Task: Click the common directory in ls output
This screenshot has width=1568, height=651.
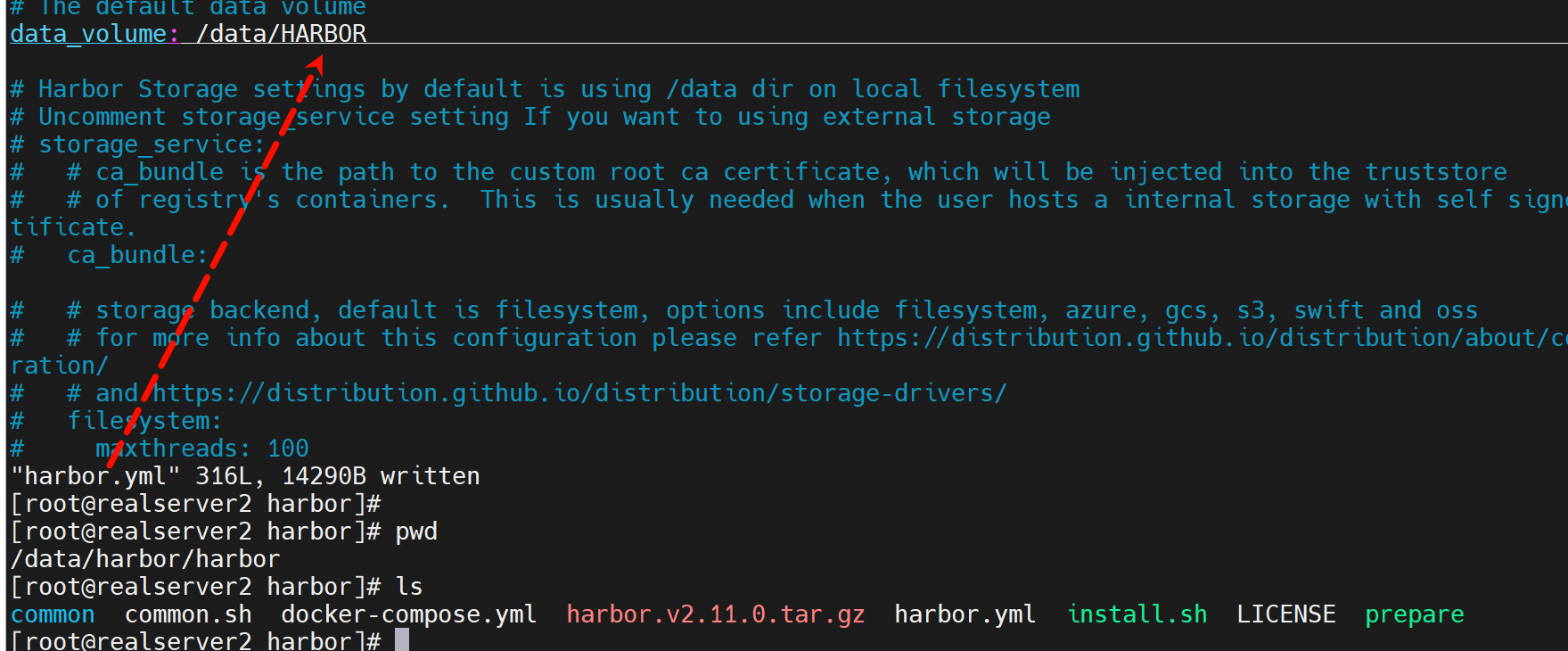Action: (53, 614)
